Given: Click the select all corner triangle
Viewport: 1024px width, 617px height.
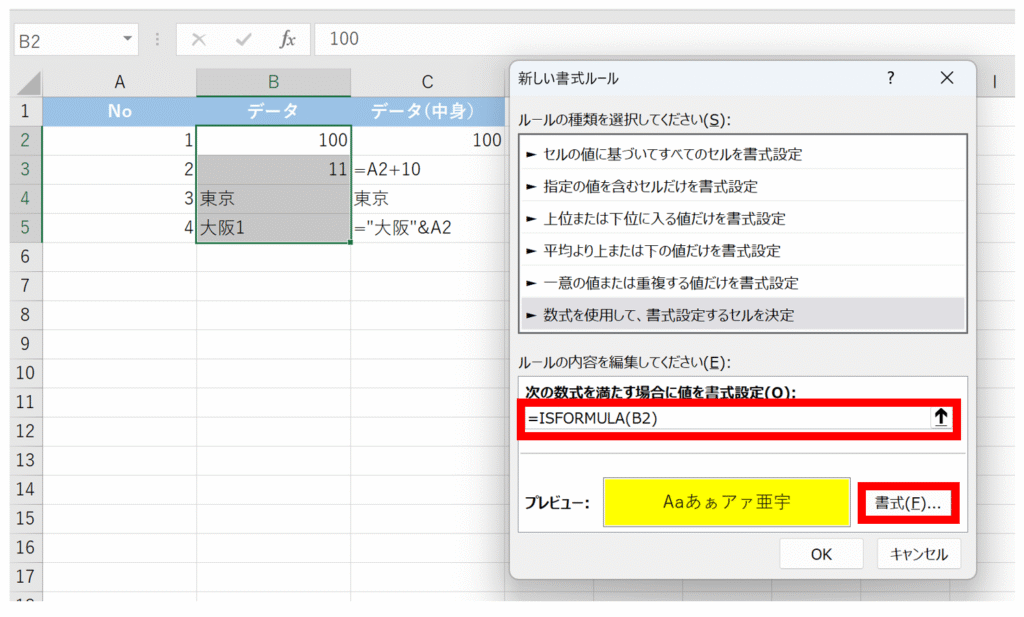Looking at the screenshot, I should pos(28,83).
